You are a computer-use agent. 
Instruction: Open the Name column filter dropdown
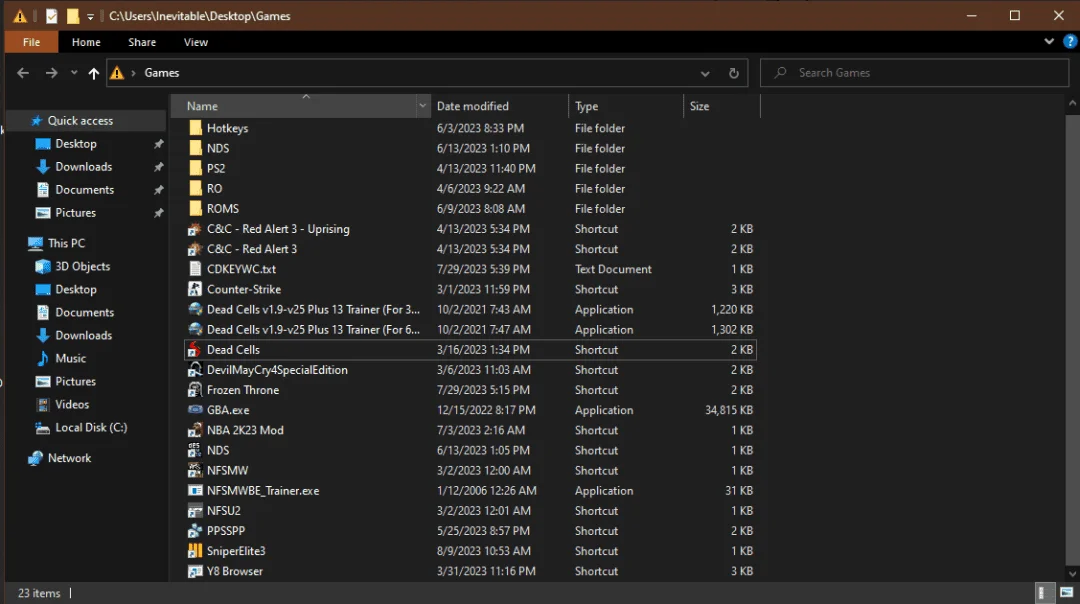coord(422,106)
